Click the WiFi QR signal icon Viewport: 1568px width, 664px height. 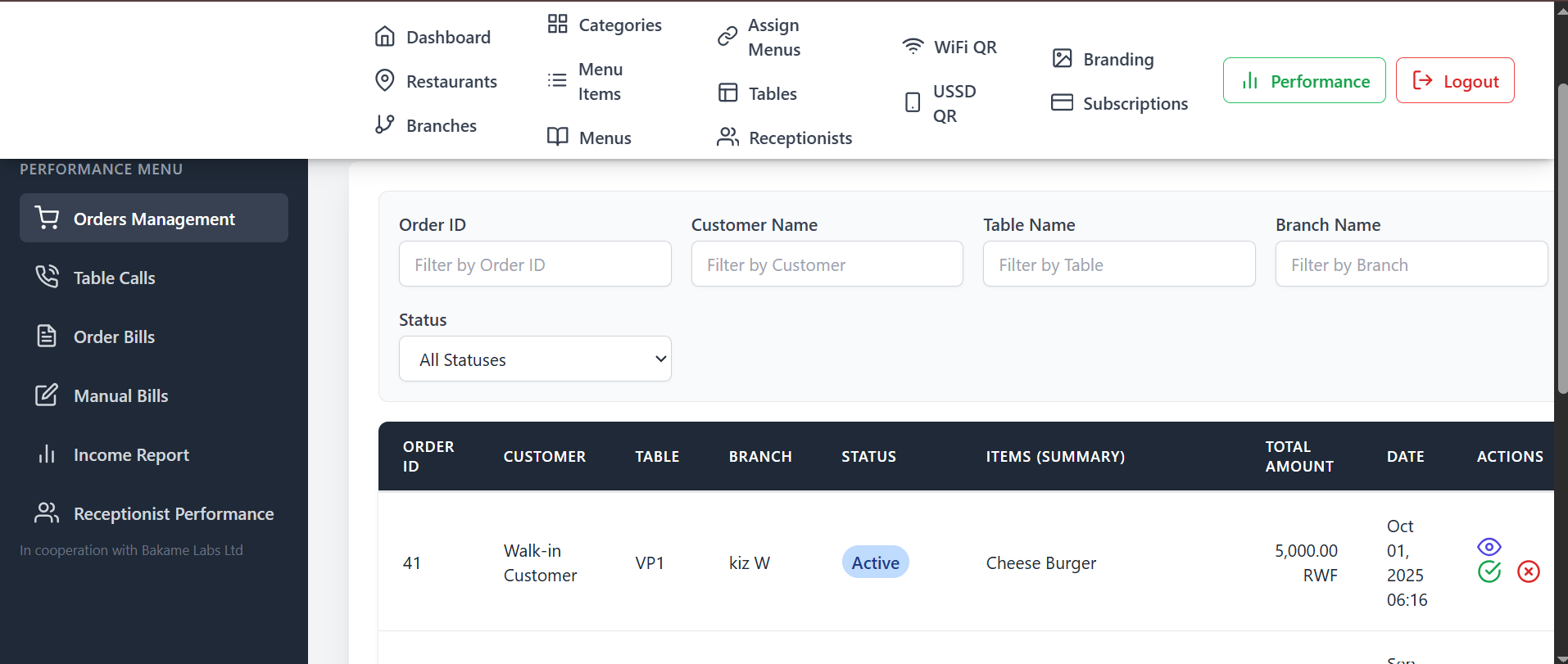(912, 47)
